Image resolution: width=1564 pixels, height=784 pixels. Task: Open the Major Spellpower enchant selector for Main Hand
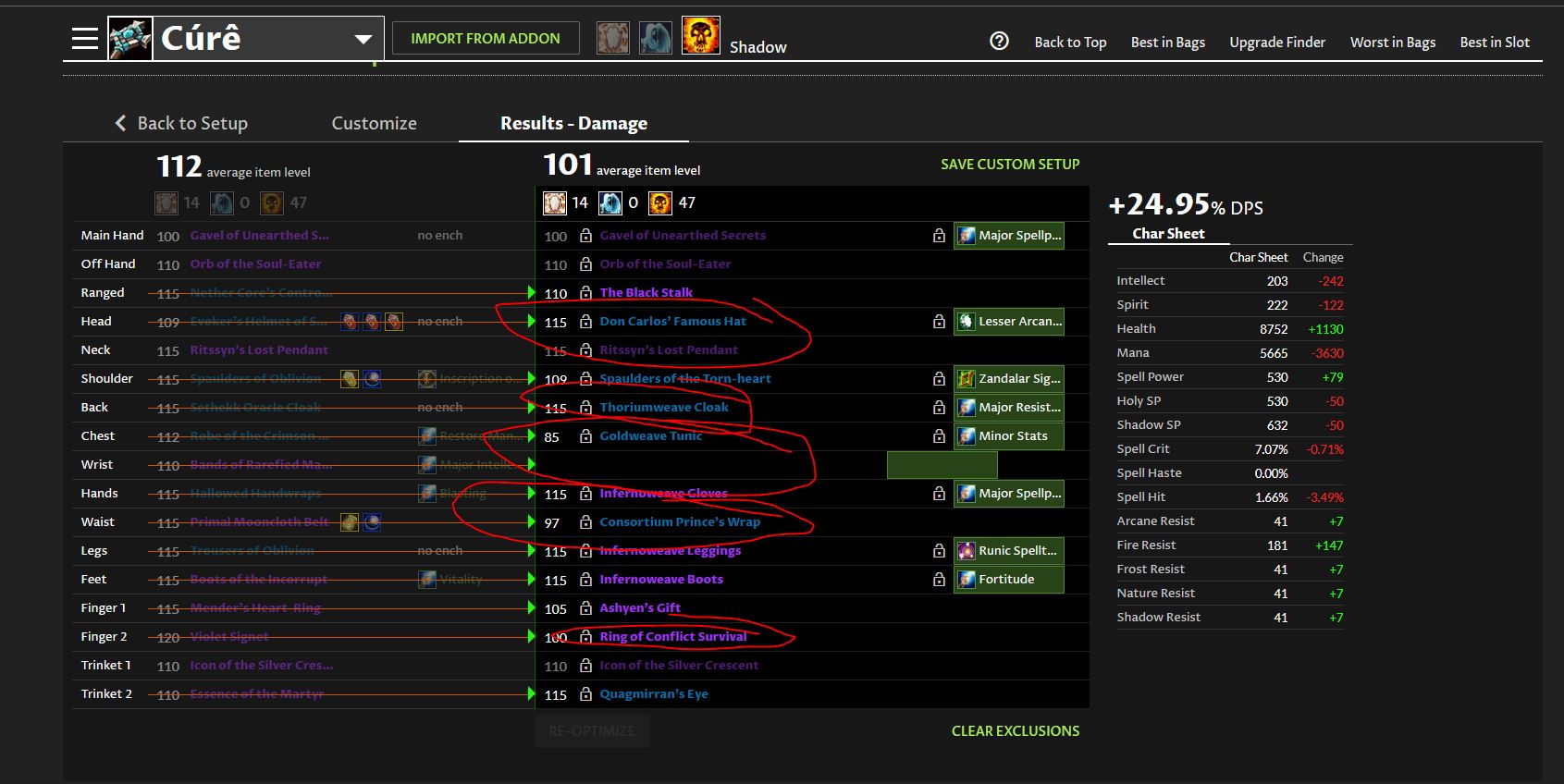1008,236
